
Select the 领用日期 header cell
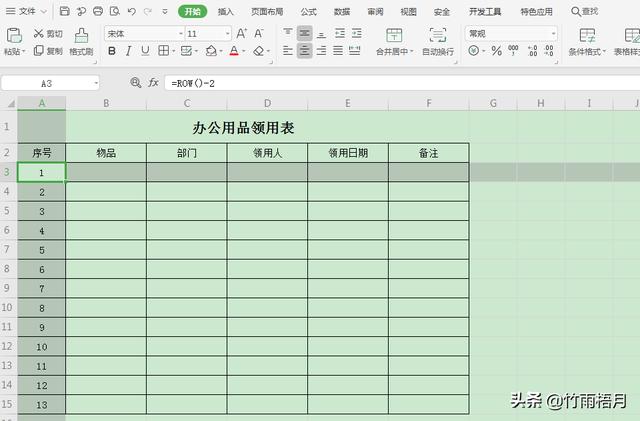pos(348,153)
